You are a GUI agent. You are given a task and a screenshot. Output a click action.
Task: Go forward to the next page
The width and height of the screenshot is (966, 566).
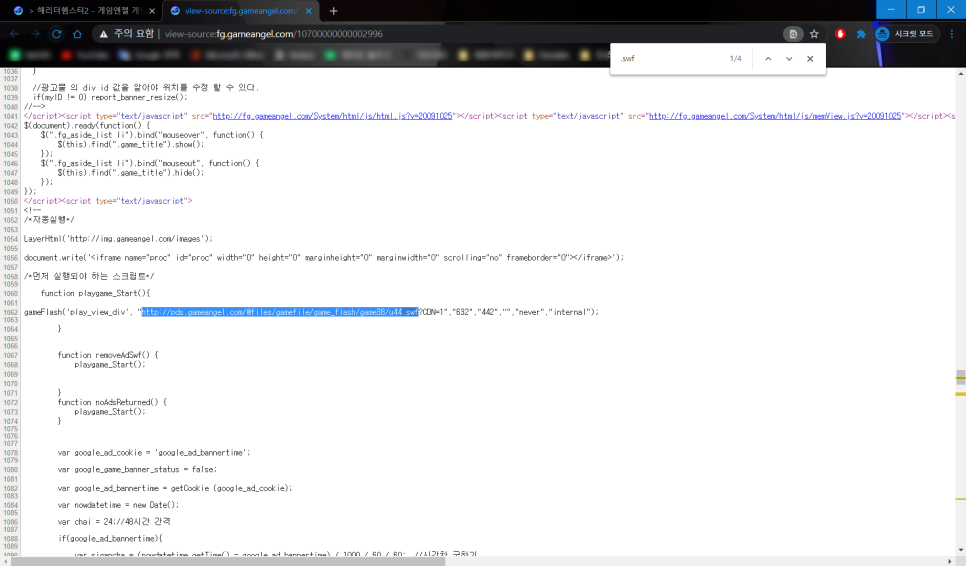(35, 34)
